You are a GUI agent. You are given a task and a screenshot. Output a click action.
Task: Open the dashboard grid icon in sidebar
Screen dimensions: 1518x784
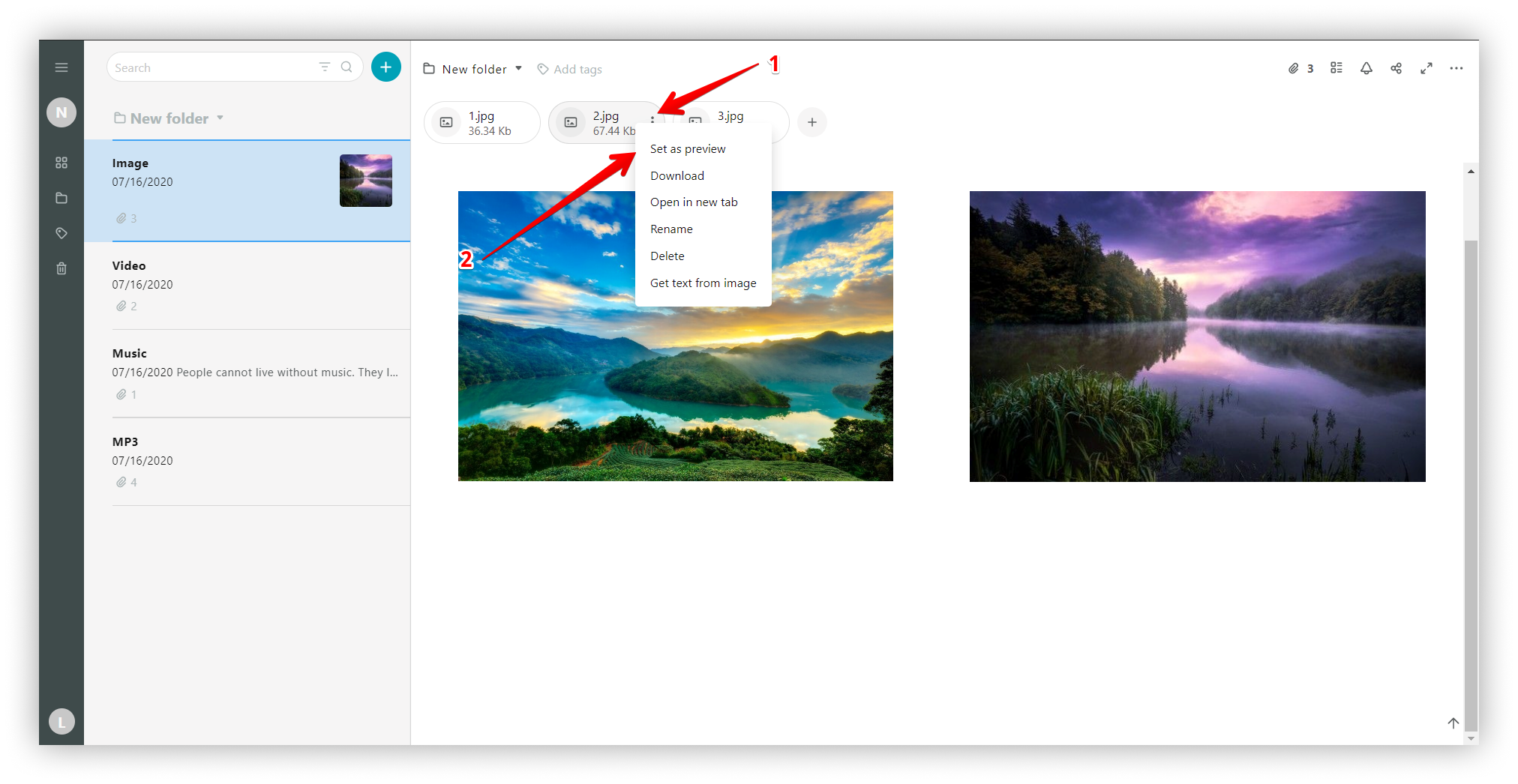click(61, 163)
